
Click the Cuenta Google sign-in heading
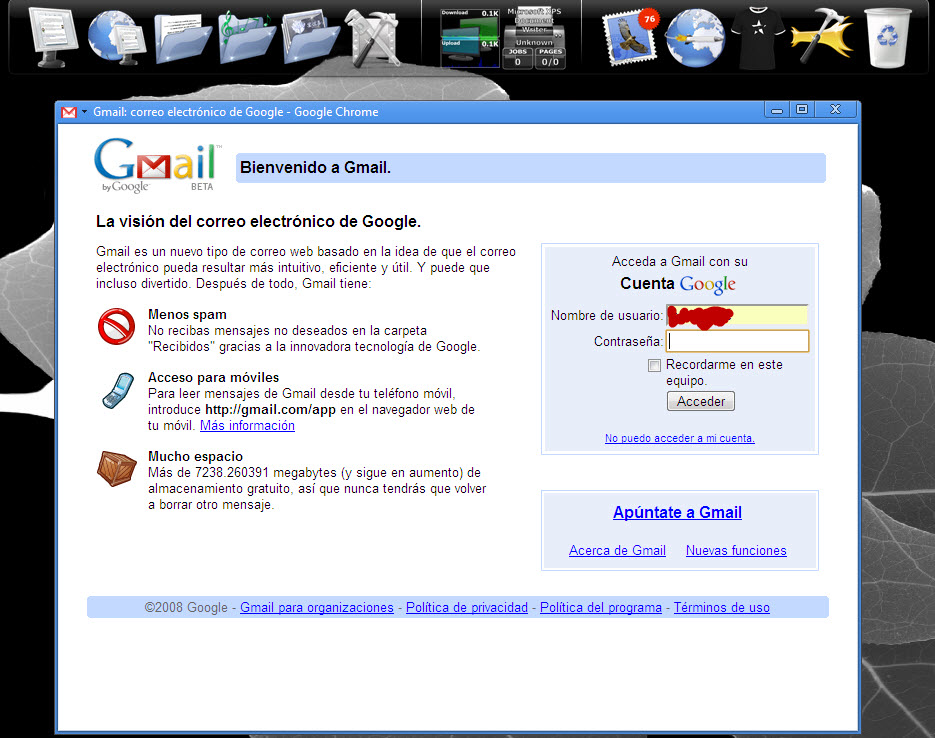(x=678, y=284)
